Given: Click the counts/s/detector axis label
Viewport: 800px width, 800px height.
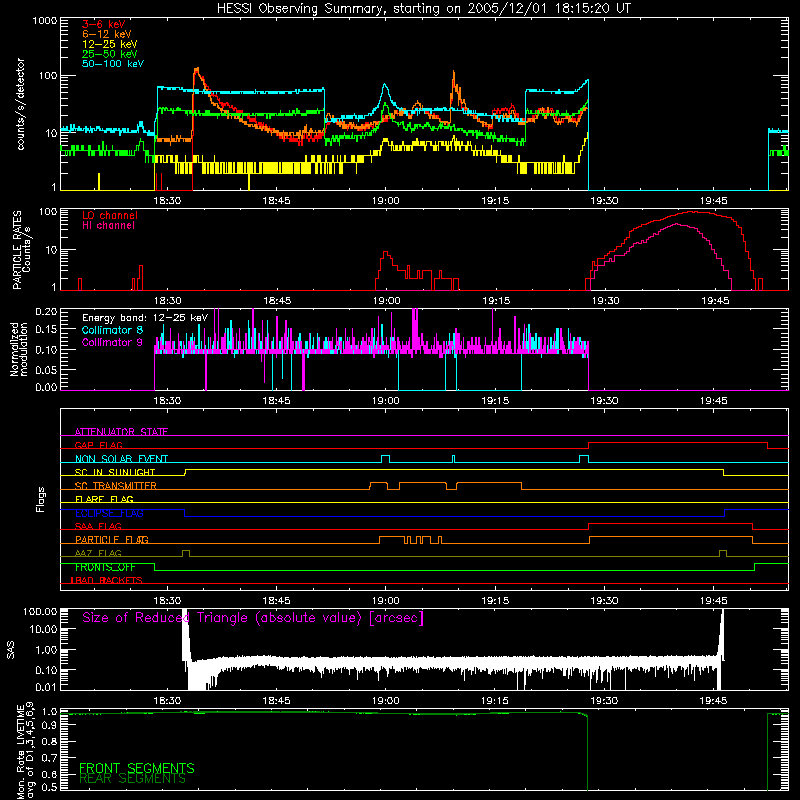Looking at the screenshot, I should click(x=20, y=104).
